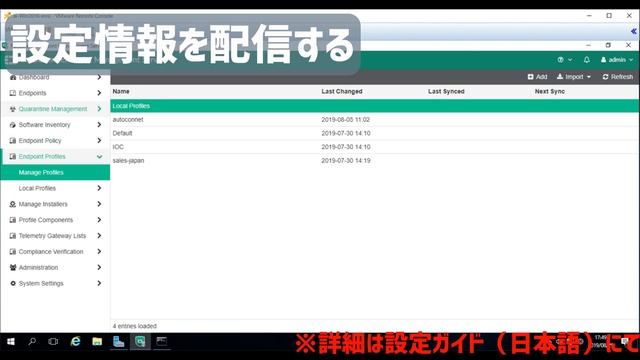Click the Local Profiles group header row
Image resolution: width=640 pixels, height=360 pixels.
(x=375, y=106)
